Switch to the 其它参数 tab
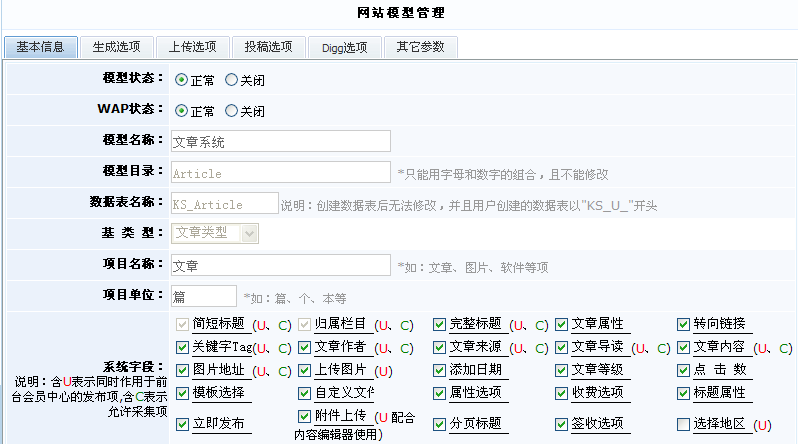Image resolution: width=798 pixels, height=444 pixels. 420,47
